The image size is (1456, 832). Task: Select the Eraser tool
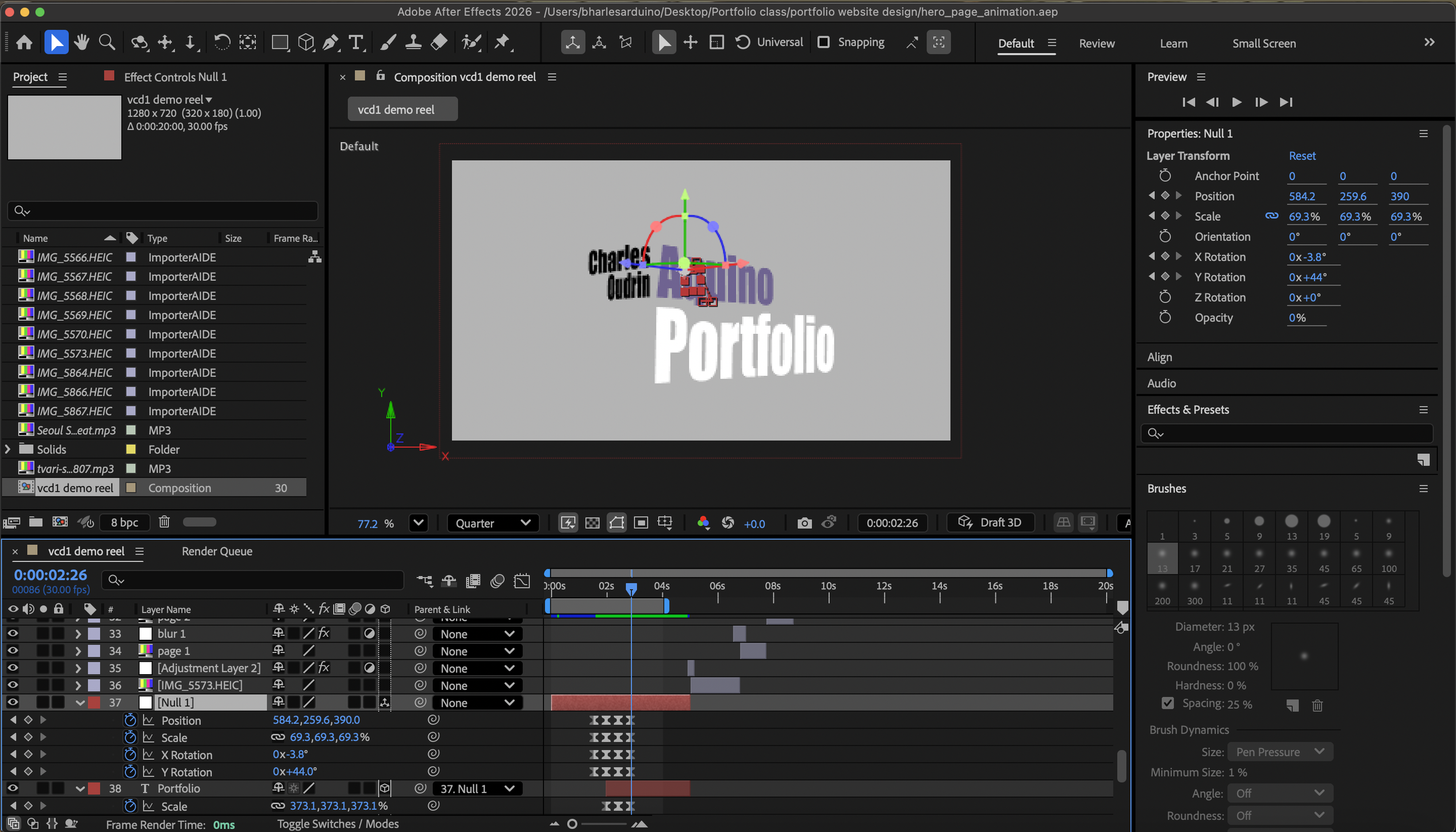click(439, 43)
